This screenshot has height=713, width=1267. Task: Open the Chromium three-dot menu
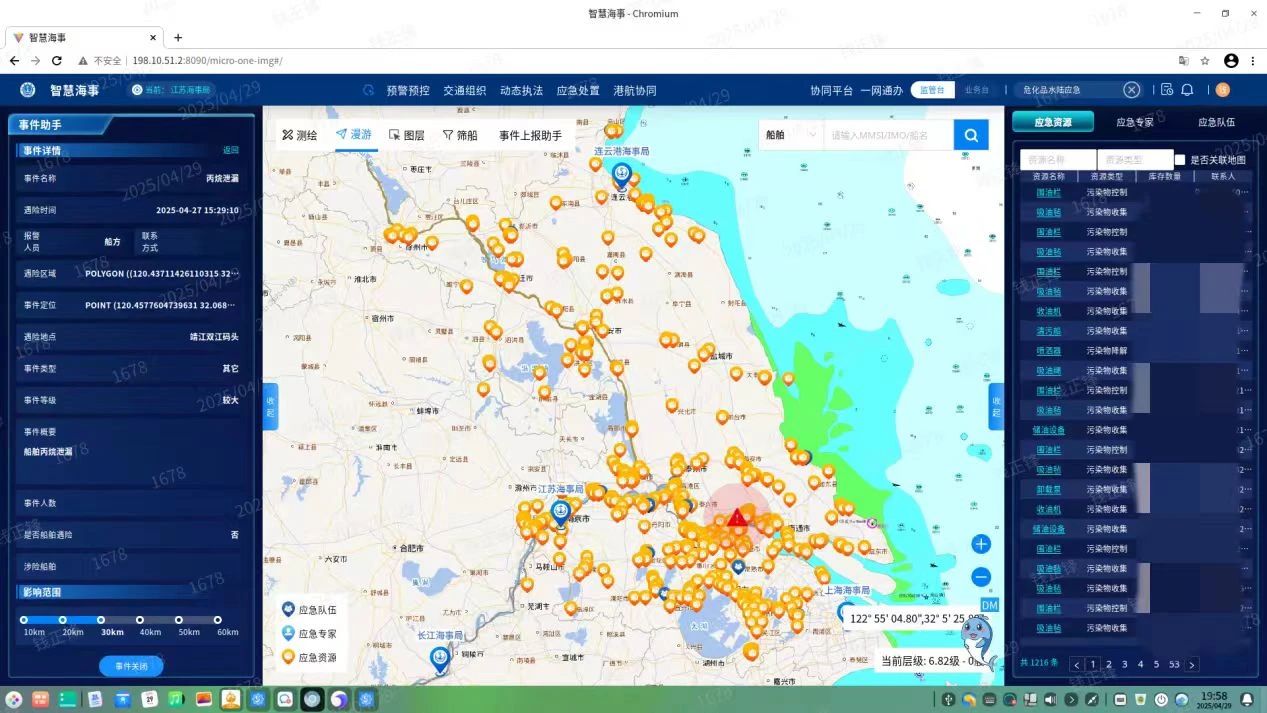coord(1252,61)
